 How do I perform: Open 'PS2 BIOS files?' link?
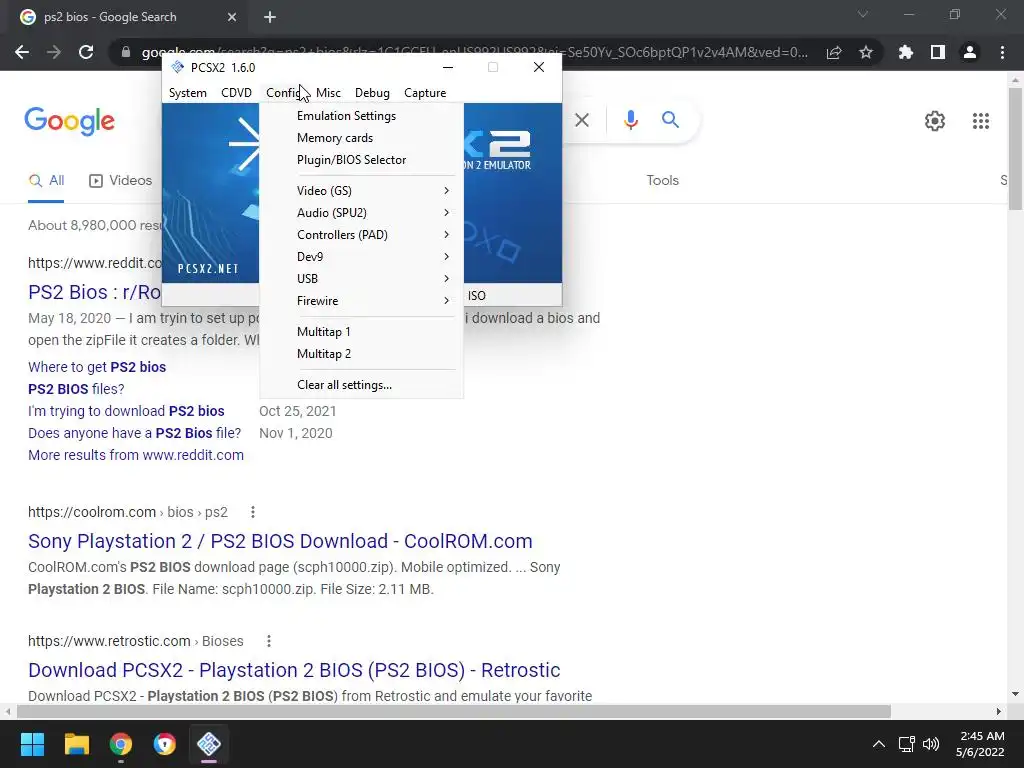(76, 389)
